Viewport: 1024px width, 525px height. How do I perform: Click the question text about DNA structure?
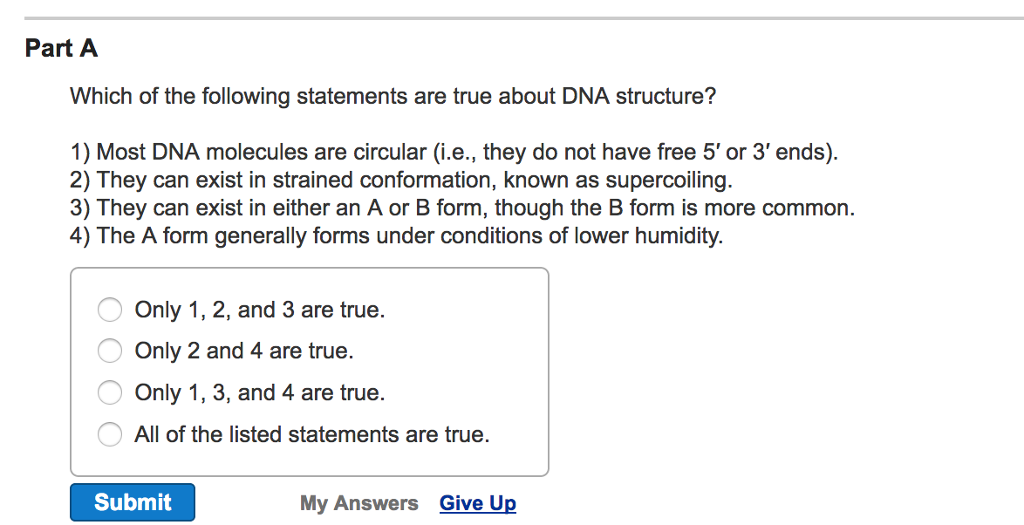click(393, 97)
